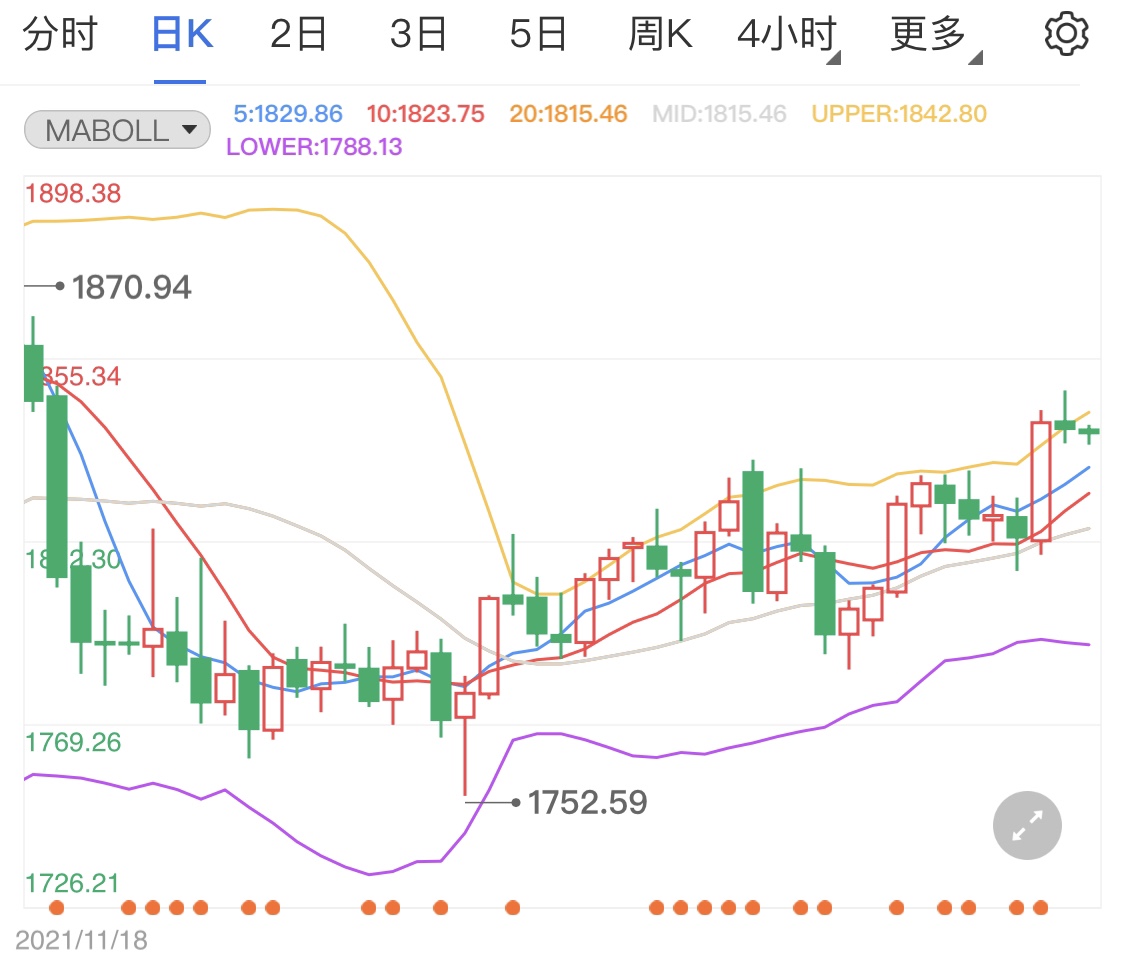Select the 日K daily tab
The width and height of the screenshot is (1125, 968).
click(182, 34)
